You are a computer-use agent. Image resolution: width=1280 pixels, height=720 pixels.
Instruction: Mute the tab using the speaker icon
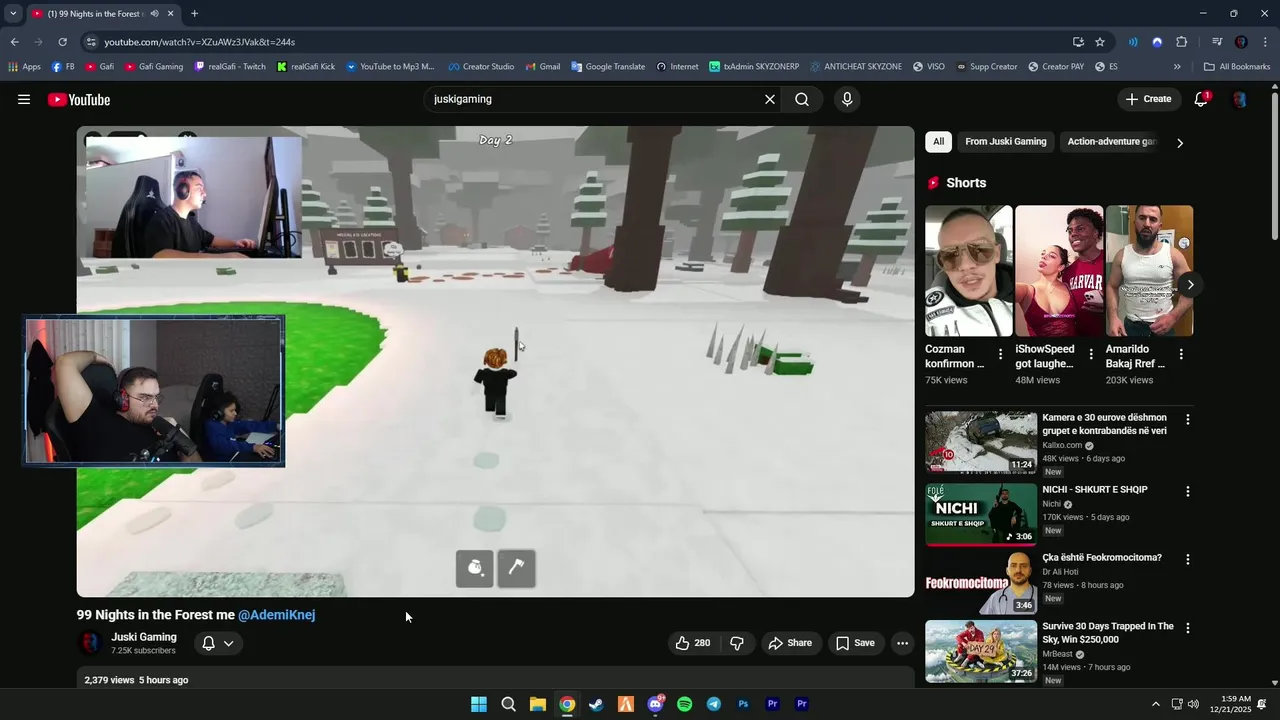153,14
